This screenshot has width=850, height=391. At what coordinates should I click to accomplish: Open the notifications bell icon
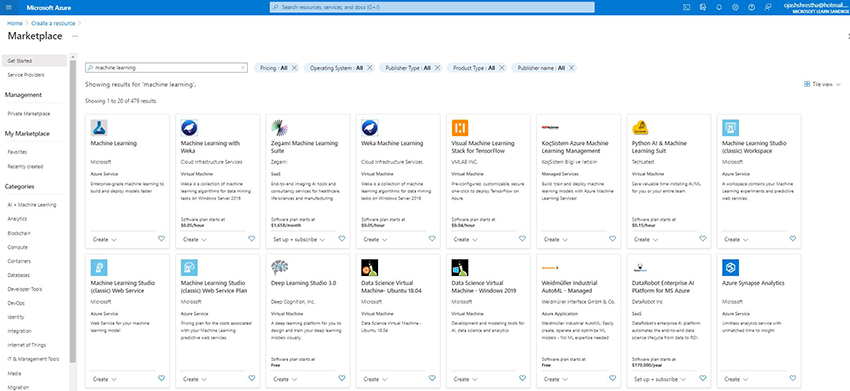tap(719, 7)
